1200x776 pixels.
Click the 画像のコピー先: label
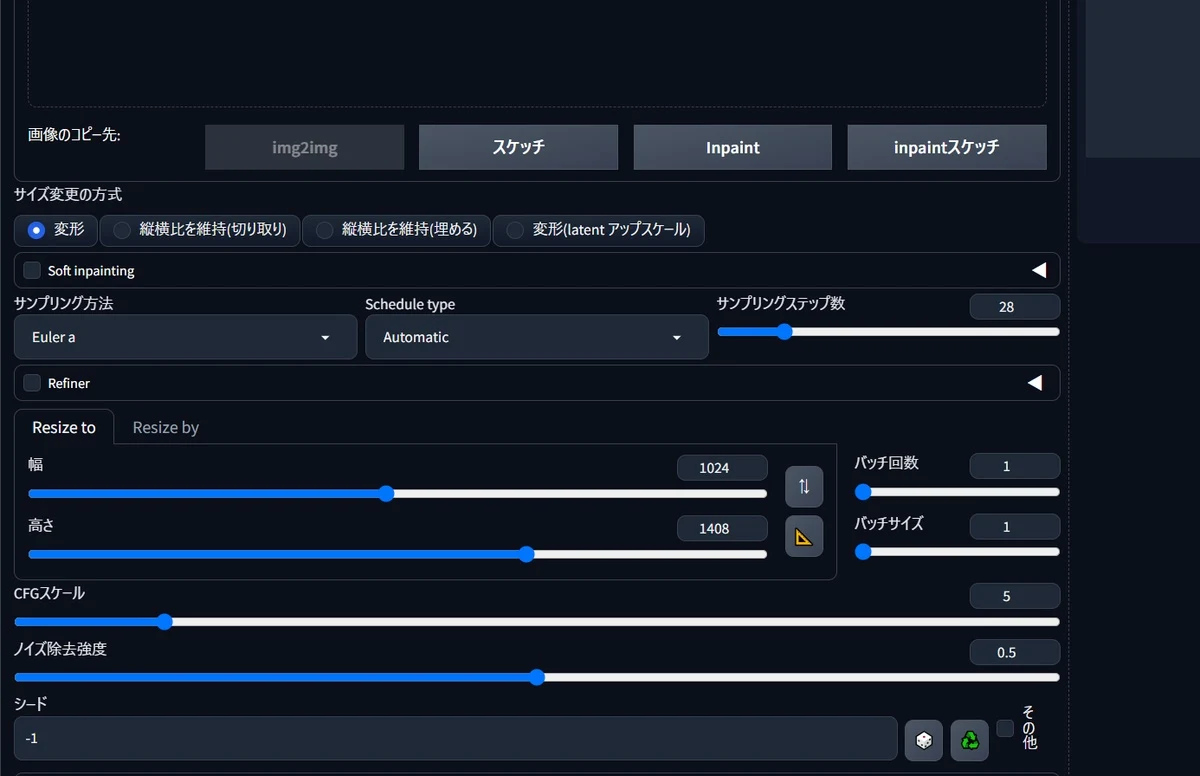click(74, 135)
